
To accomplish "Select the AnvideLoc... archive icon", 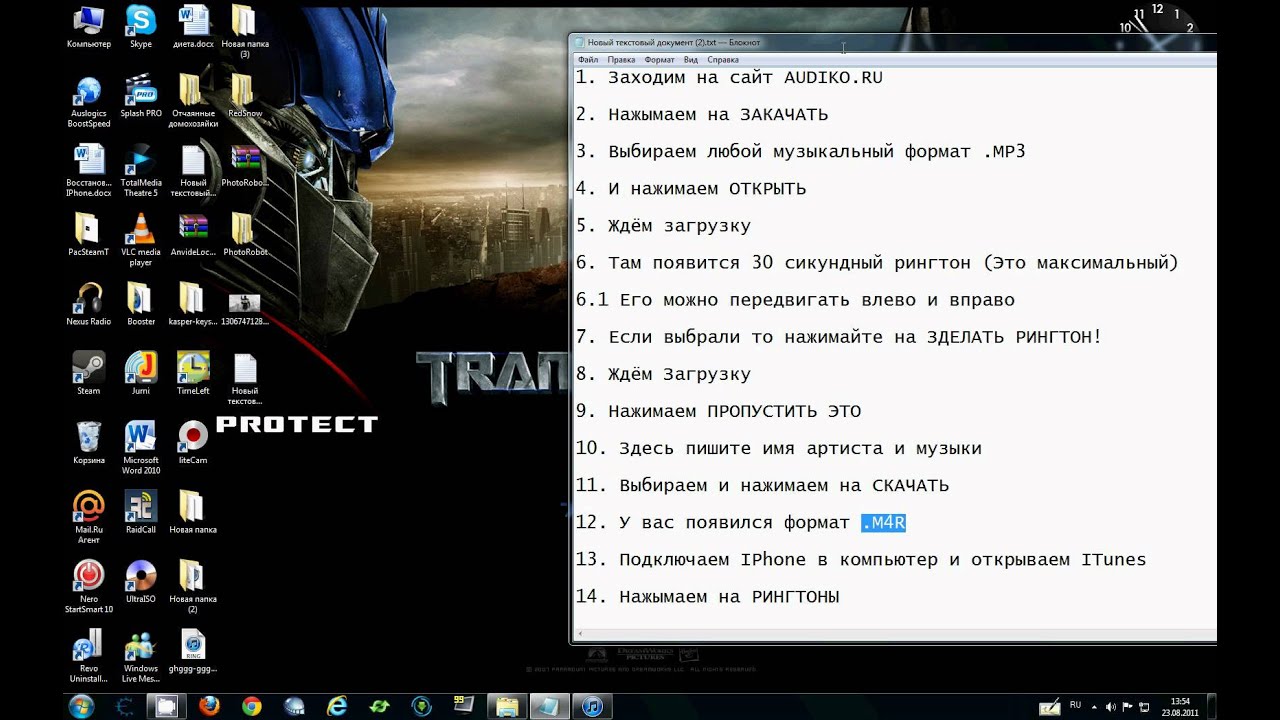I will [193, 235].
